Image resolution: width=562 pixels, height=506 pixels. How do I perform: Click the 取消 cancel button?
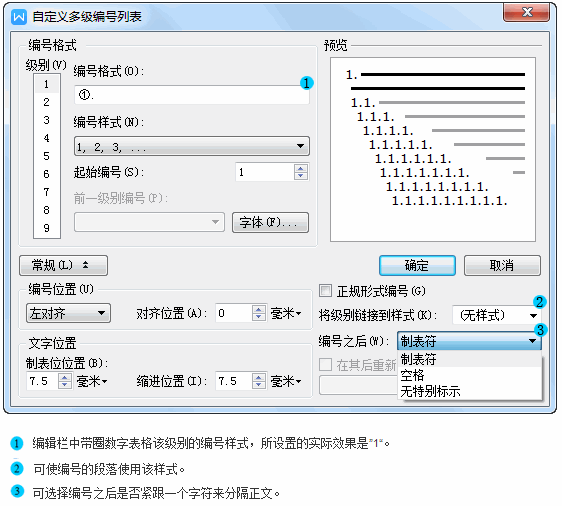coord(502,266)
